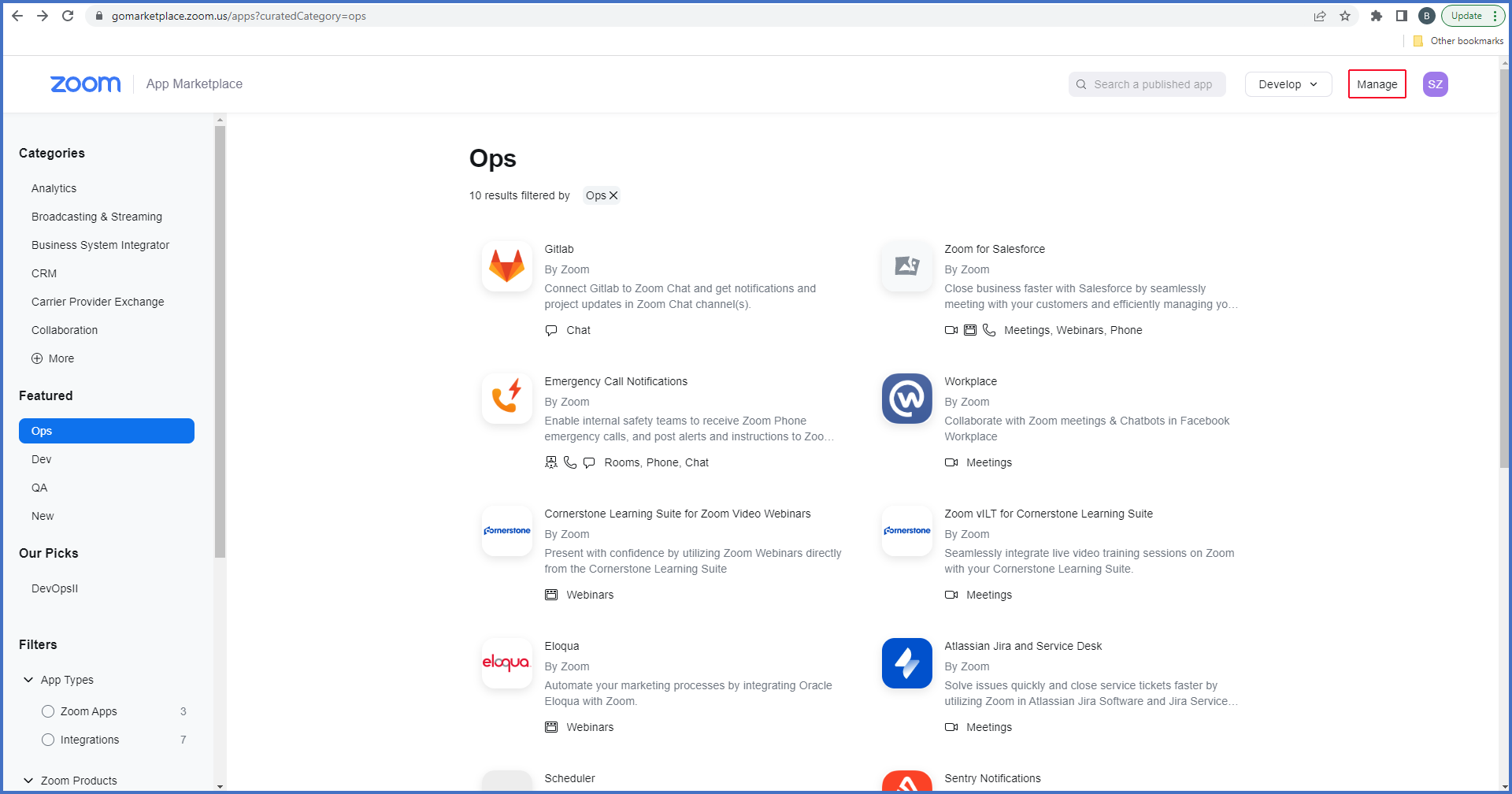Click the browser forward arrow
1512x794 pixels.
point(43,16)
